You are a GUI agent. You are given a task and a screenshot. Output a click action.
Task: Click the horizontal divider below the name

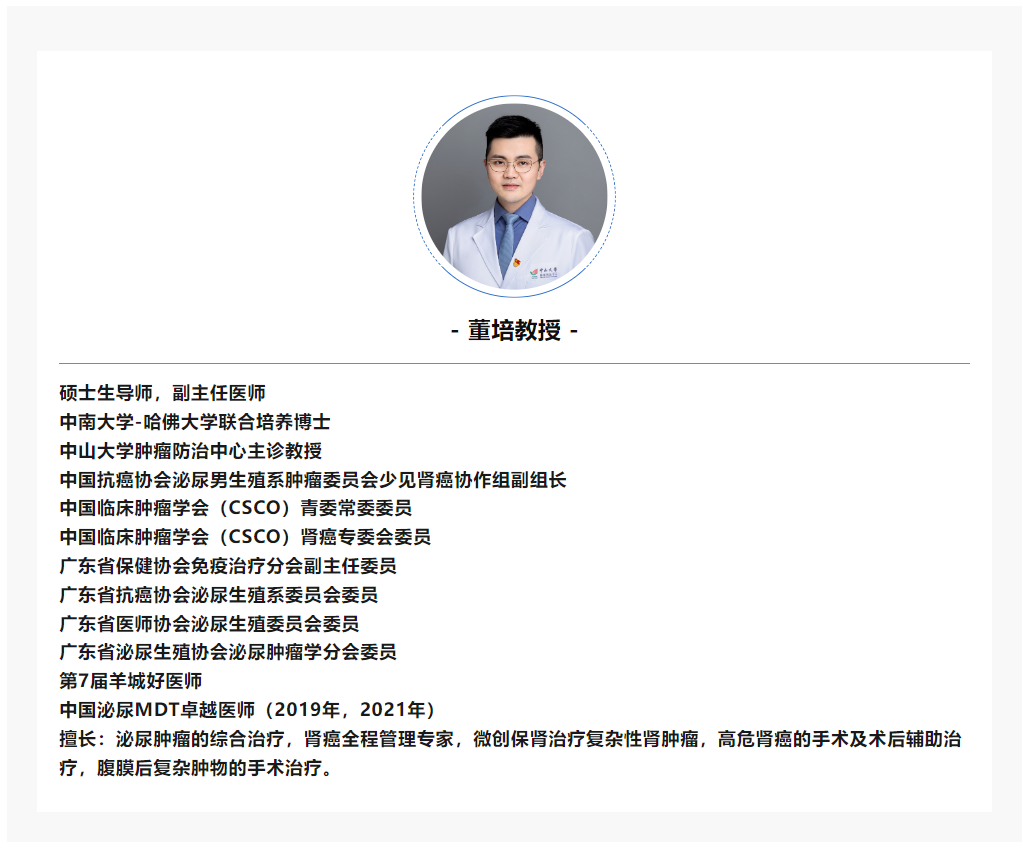coord(514,363)
